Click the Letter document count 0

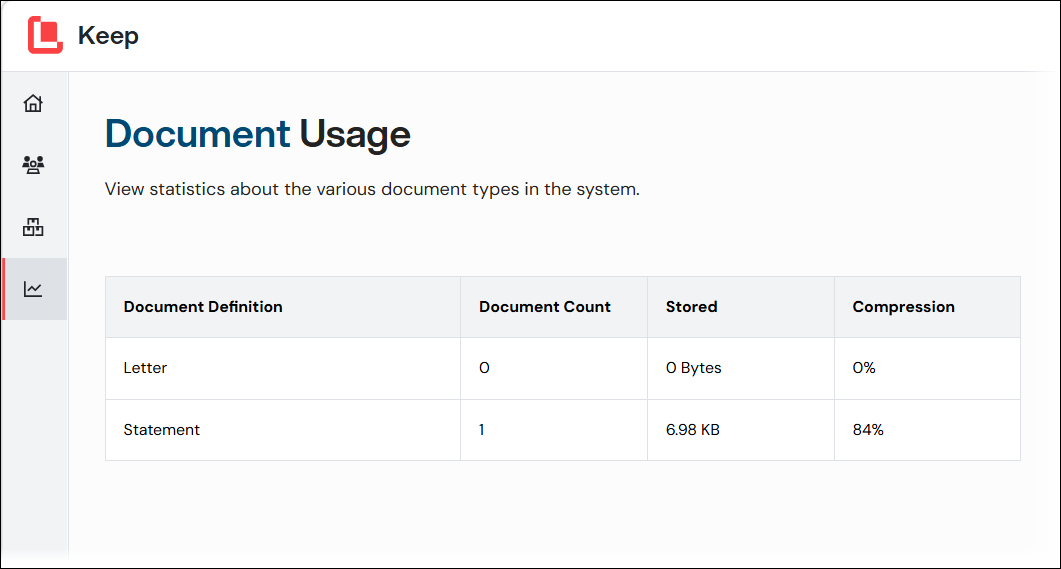coord(484,368)
